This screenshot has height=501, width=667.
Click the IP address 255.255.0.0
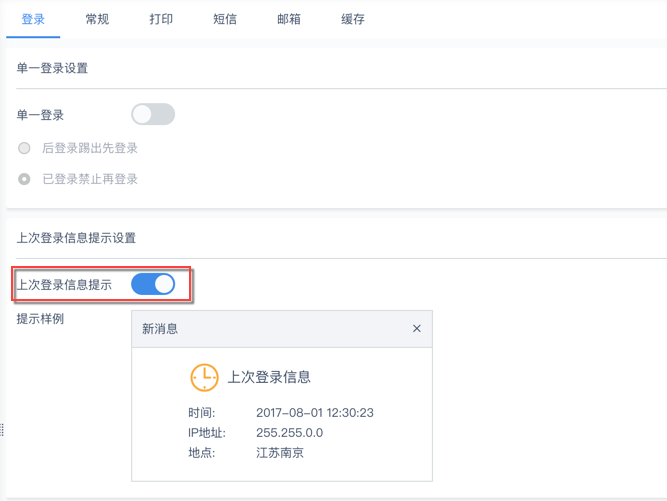[290, 433]
